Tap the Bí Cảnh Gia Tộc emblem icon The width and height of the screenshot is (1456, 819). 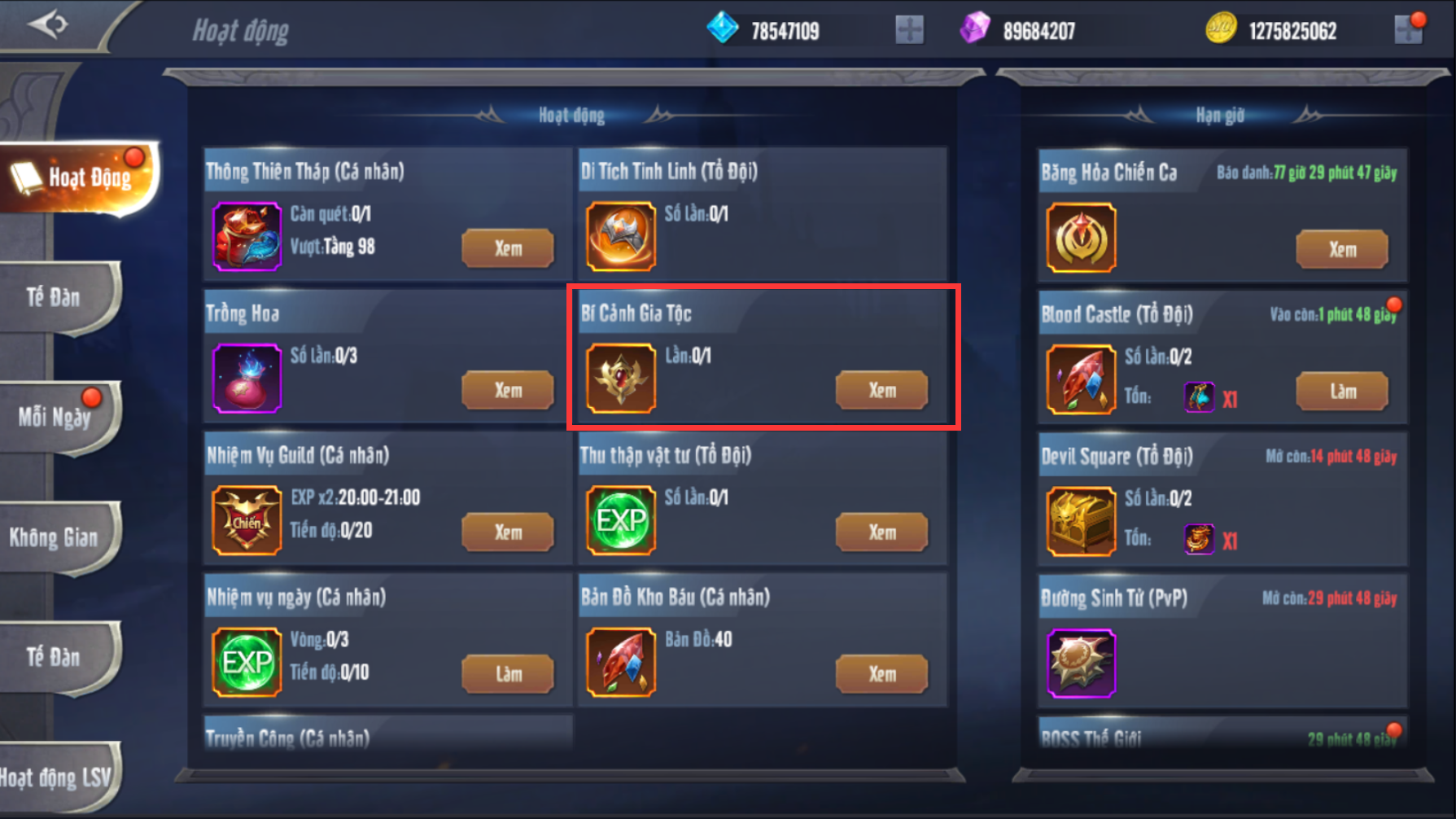[x=621, y=379]
